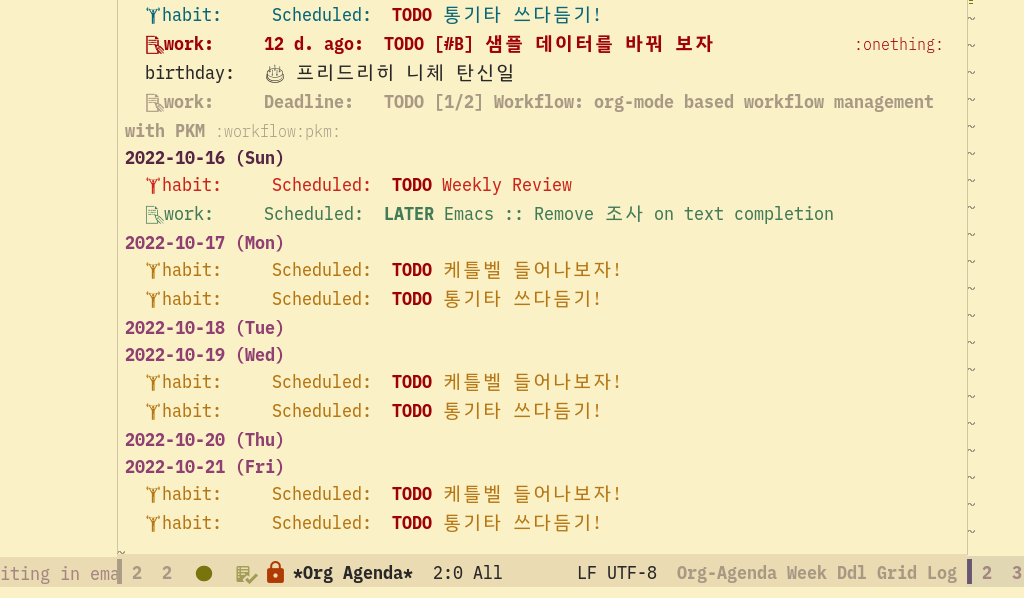Image resolution: width=1024 pixels, height=598 pixels.
Task: Open the Weekly Review headline
Action: [507, 185]
